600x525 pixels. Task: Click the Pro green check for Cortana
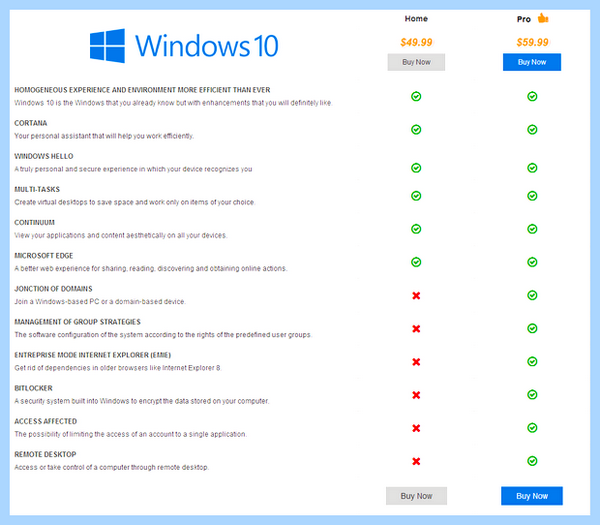[x=532, y=129]
